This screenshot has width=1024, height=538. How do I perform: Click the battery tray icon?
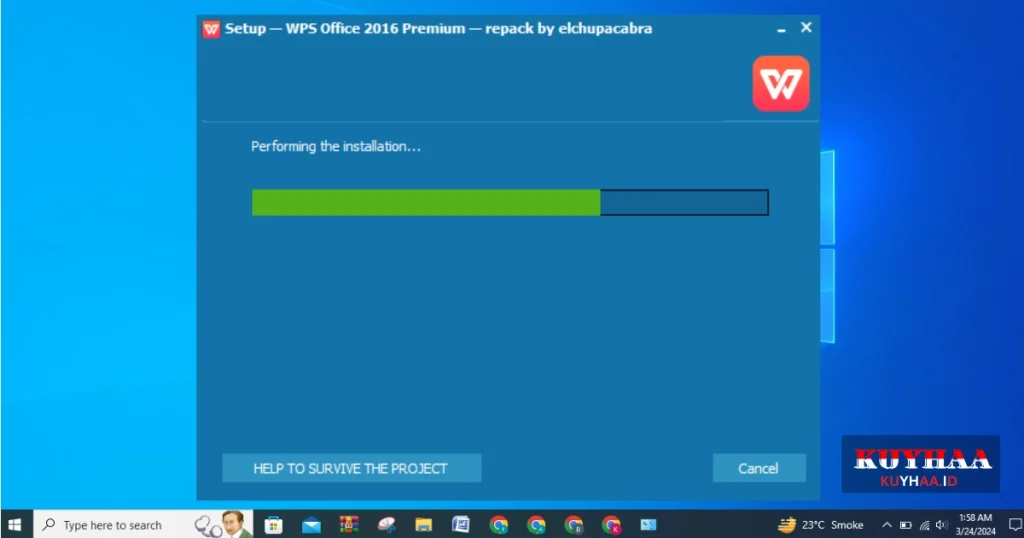coord(906,524)
